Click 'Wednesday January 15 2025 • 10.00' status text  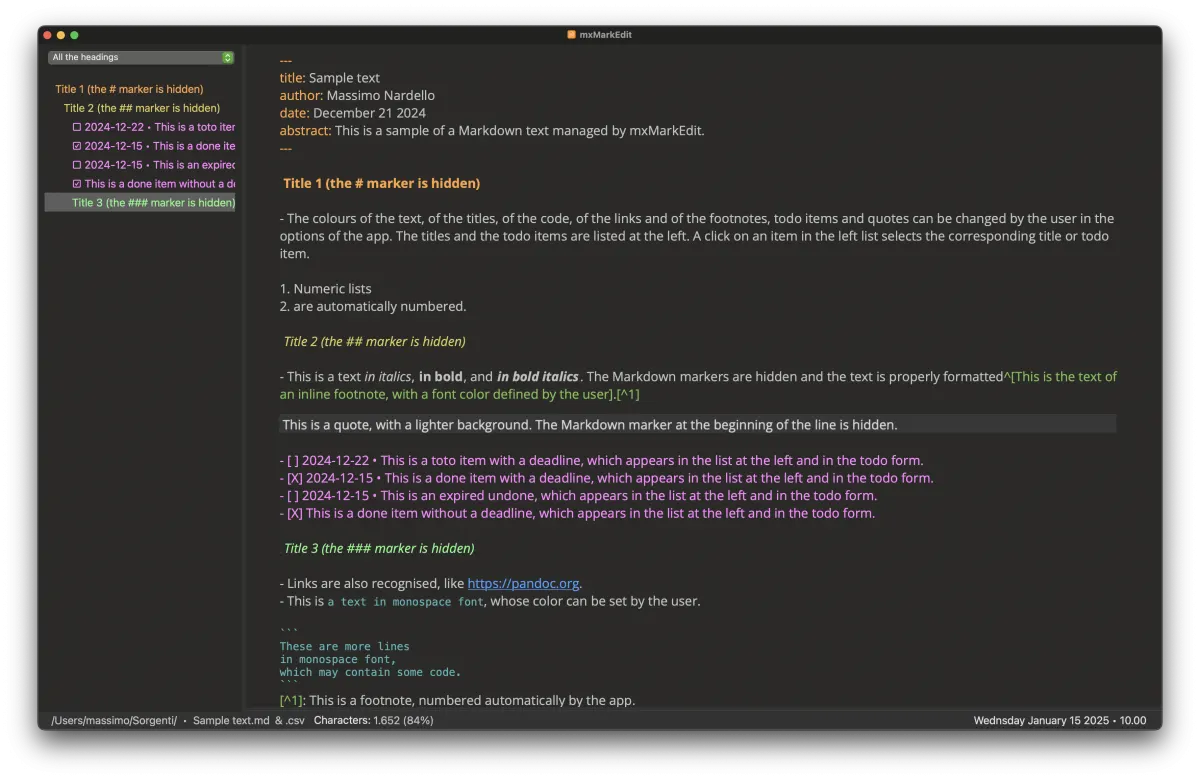(x=1060, y=720)
